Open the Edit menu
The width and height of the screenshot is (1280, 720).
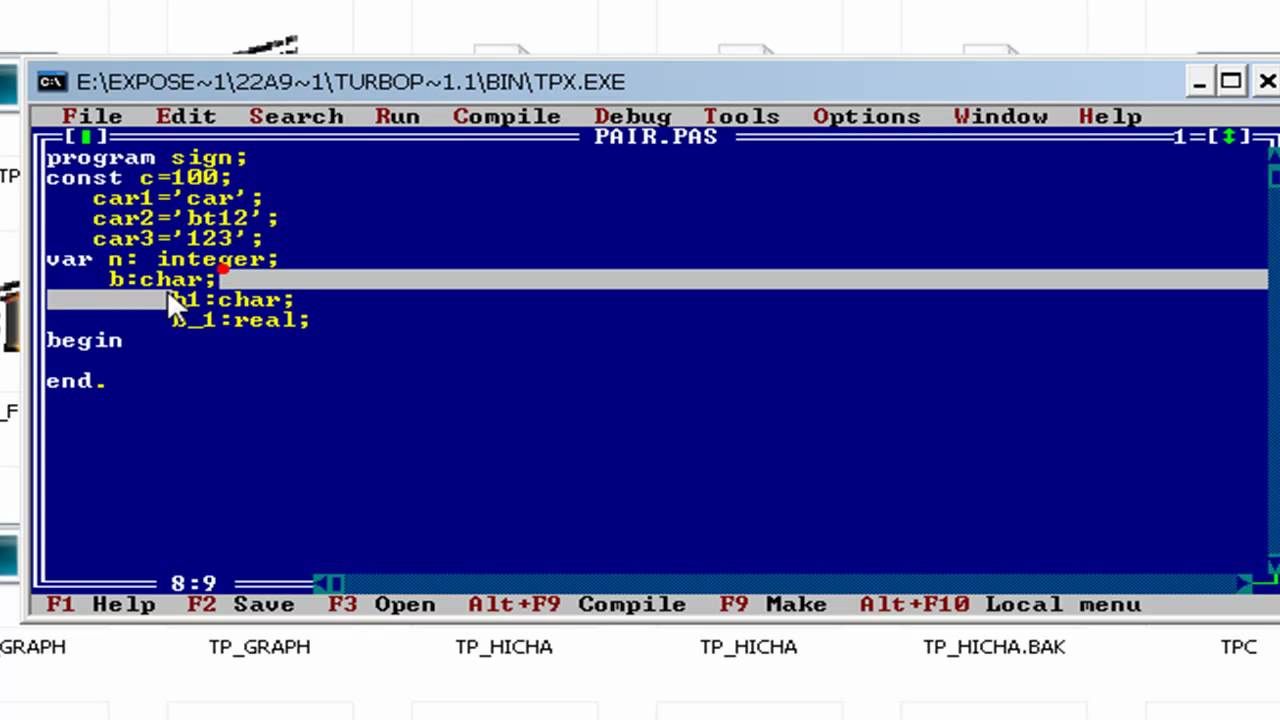[x=186, y=116]
